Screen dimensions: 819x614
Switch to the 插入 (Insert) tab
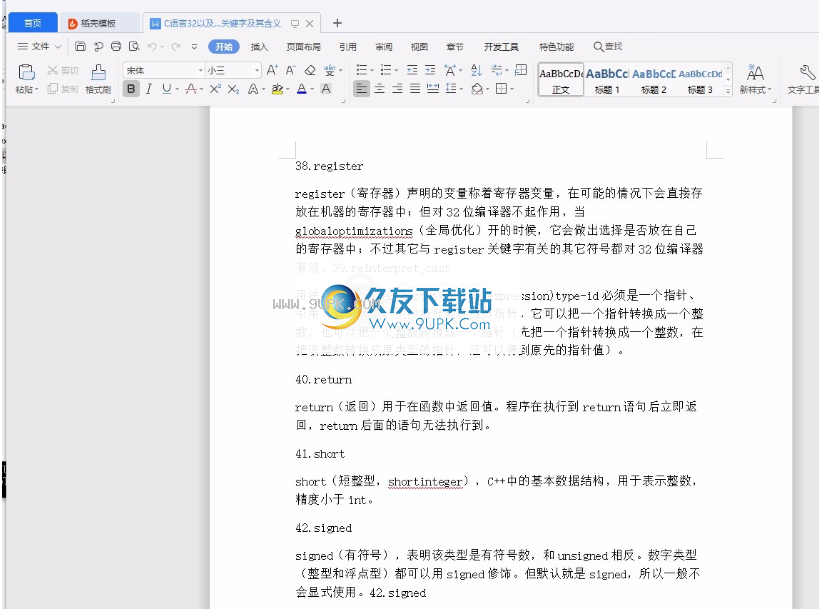pos(259,47)
